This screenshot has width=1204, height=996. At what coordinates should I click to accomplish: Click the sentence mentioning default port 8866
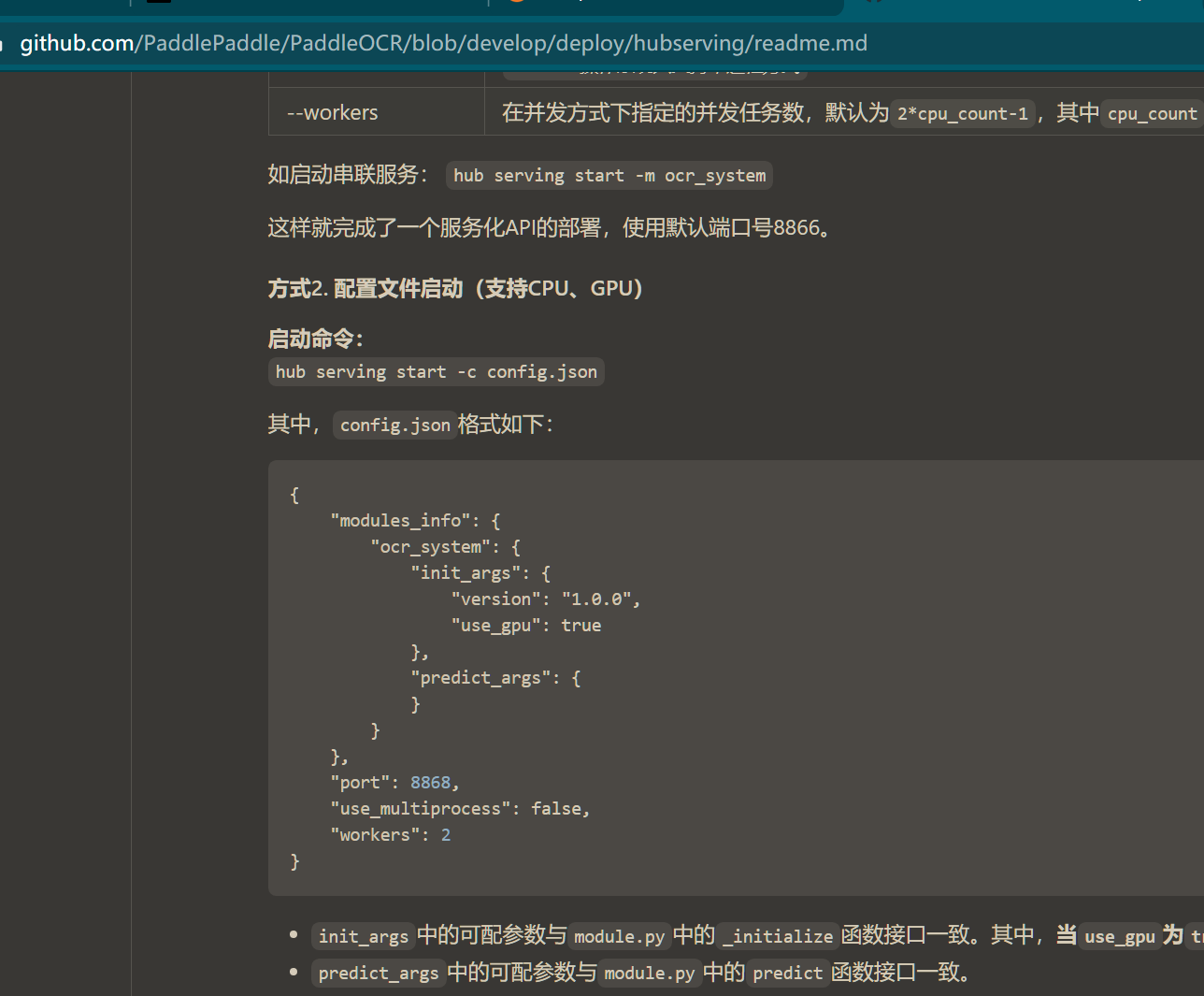[549, 228]
